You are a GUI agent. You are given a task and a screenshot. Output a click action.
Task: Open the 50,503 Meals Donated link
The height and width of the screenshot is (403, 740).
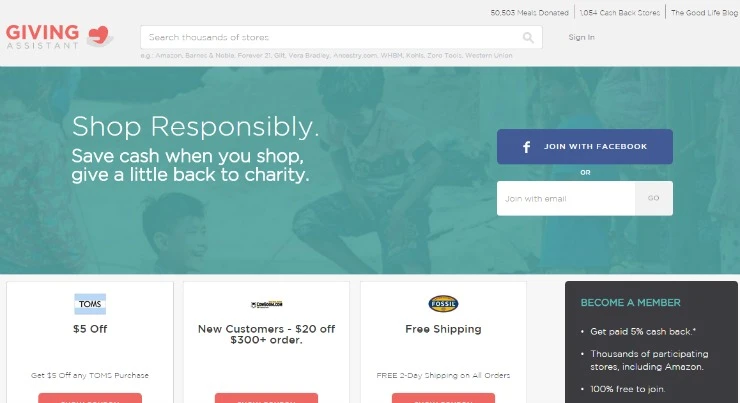click(x=530, y=13)
